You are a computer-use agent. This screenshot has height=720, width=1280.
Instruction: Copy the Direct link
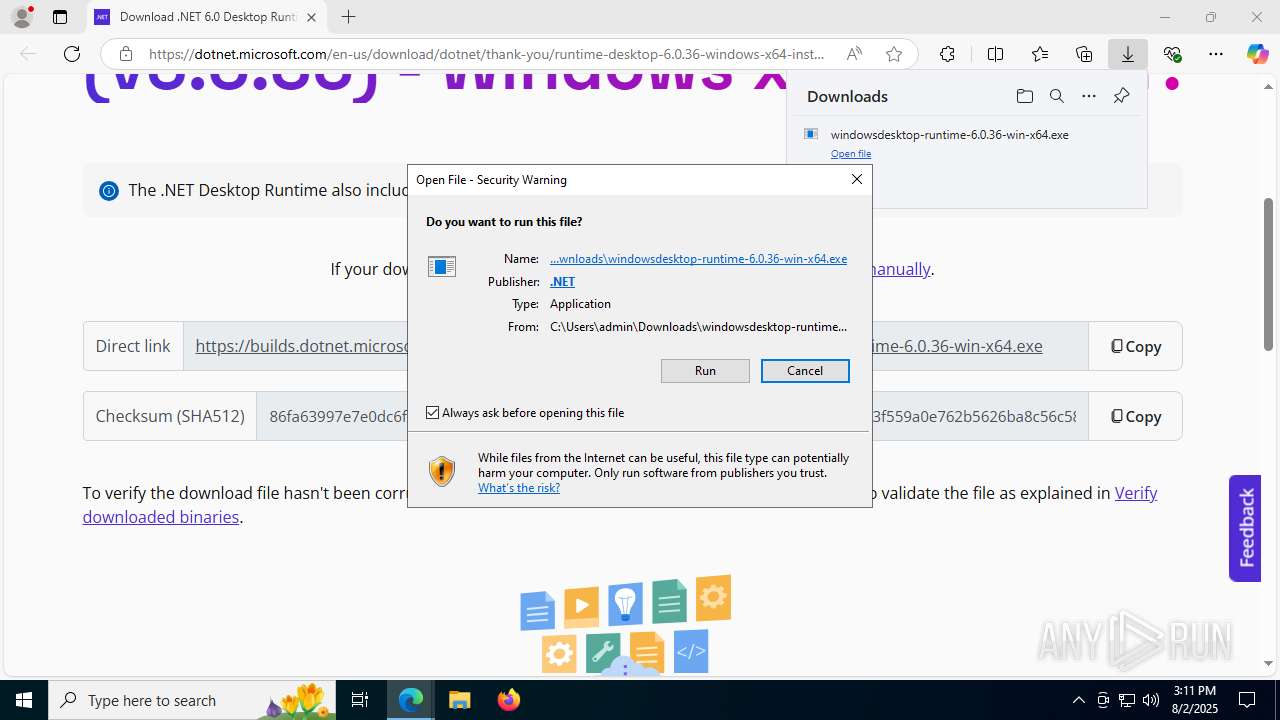tap(1135, 346)
